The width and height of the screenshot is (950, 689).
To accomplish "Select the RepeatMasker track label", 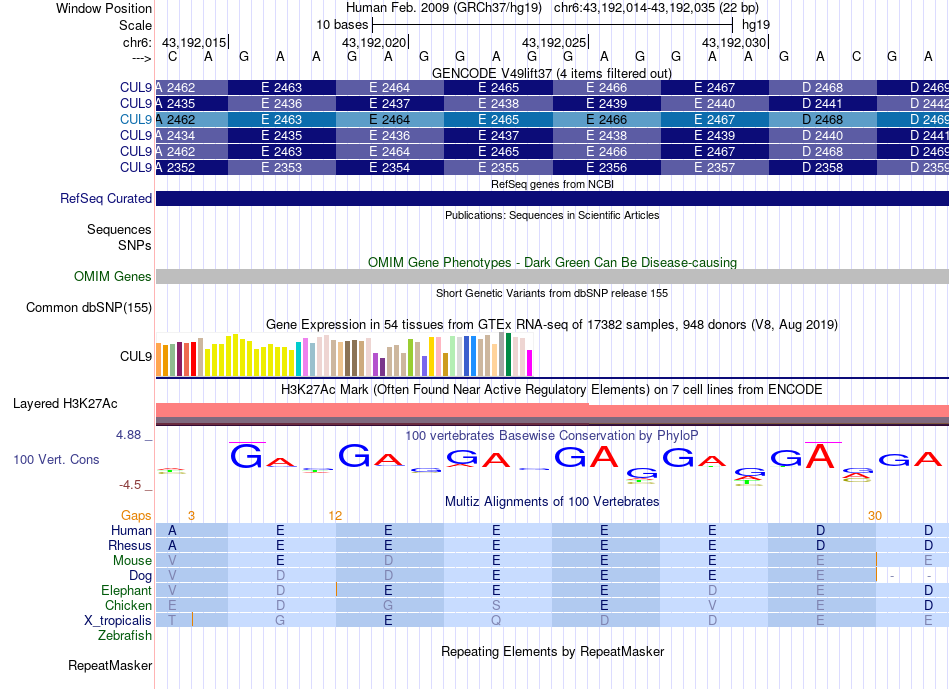I will pyautogui.click(x=110, y=665).
